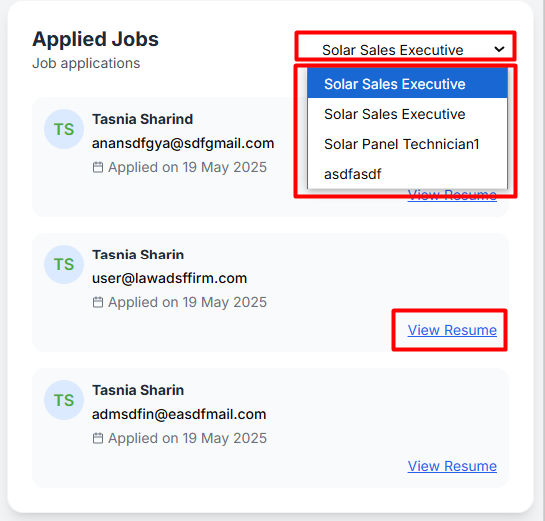Choose second Solar Sales Executive option
This screenshot has height=521, width=545.
point(407,114)
